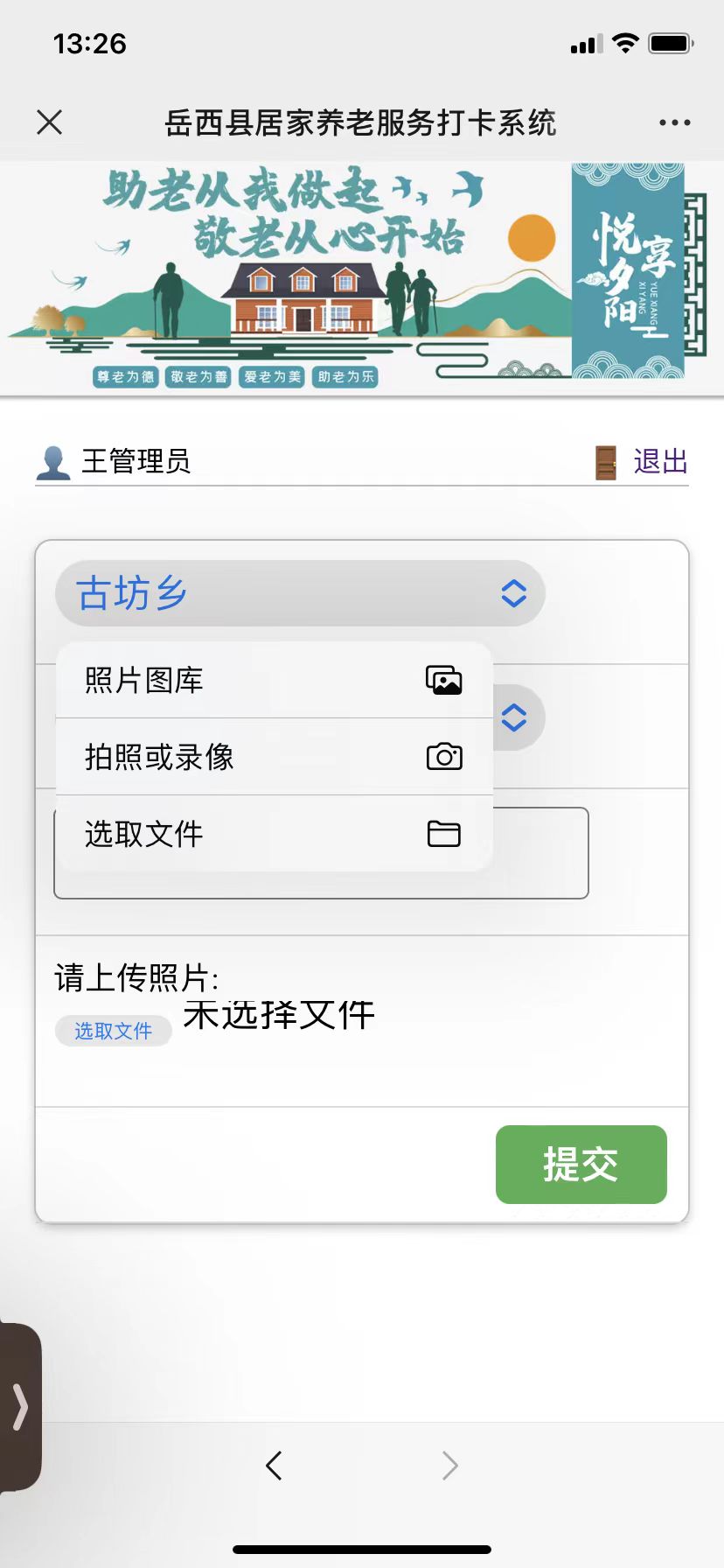724x1568 pixels.
Task: Click the 王管理员 user avatar icon
Action: pyautogui.click(x=53, y=462)
